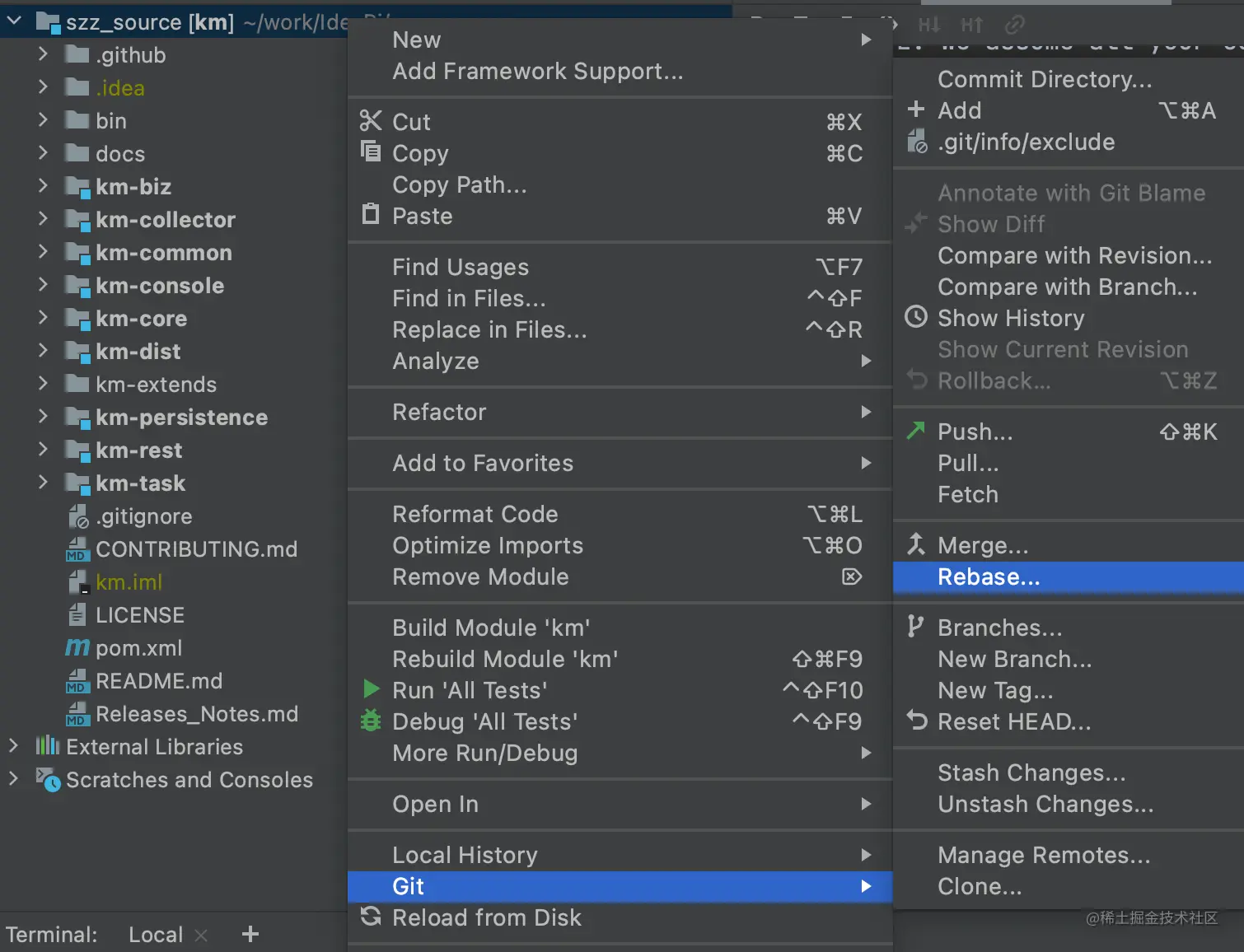Click the Reset HEAD undo icon
The height and width of the screenshot is (952, 1244).
pos(916,720)
